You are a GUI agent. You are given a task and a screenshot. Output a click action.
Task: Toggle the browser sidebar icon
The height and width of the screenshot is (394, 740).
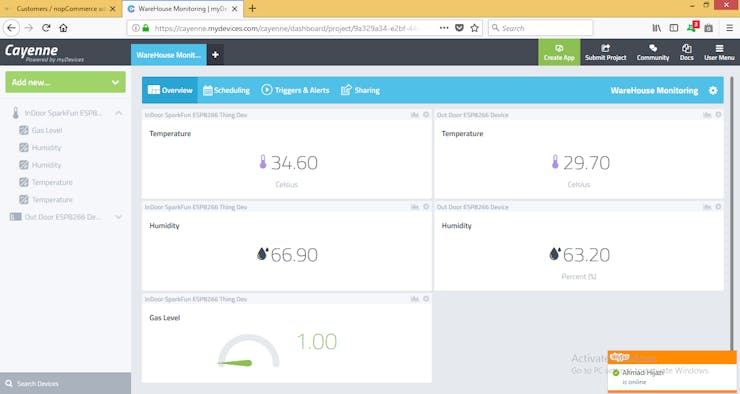pyautogui.click(x=674, y=28)
